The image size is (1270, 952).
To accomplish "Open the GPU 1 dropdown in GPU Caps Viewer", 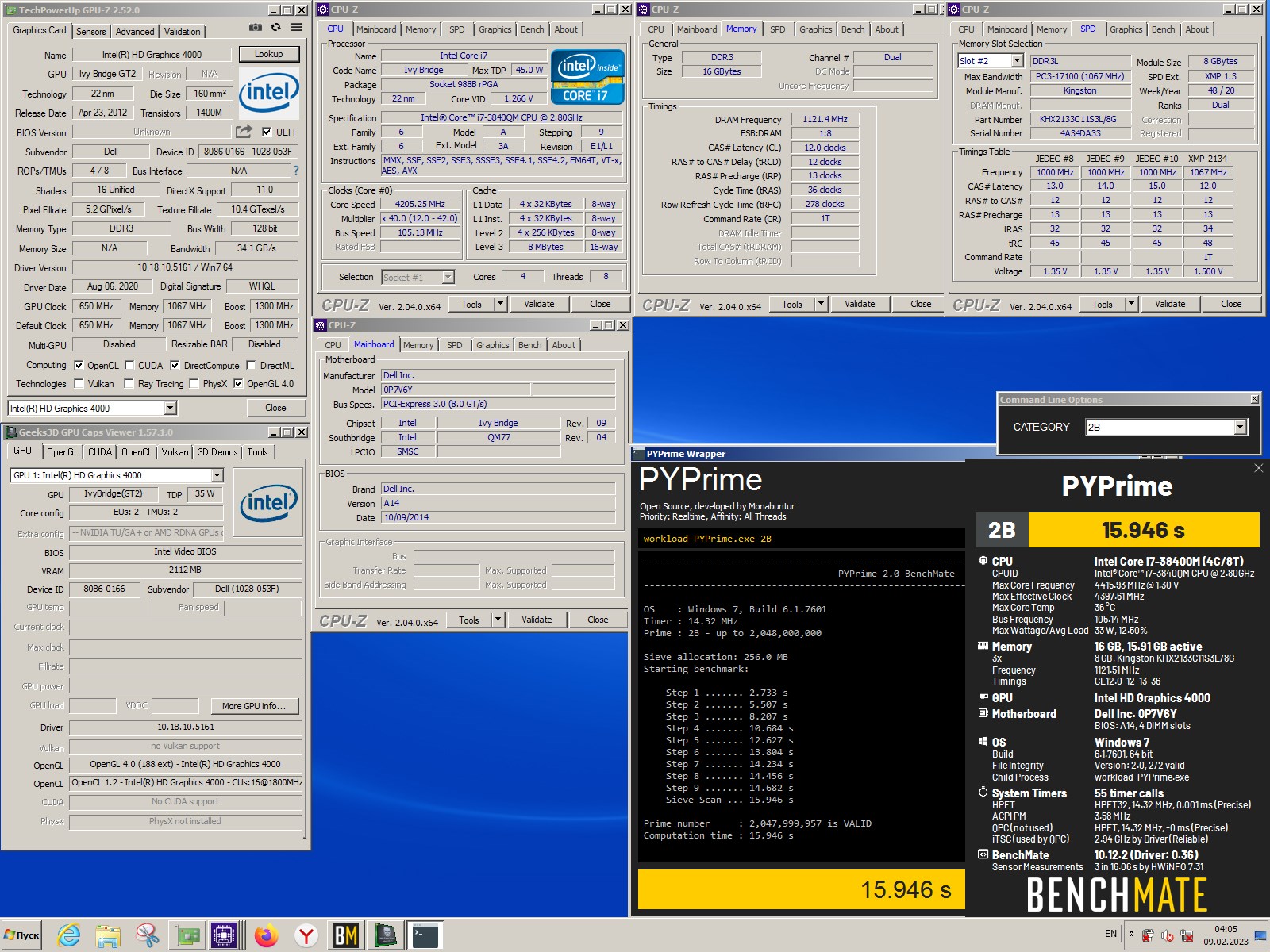I will [217, 475].
